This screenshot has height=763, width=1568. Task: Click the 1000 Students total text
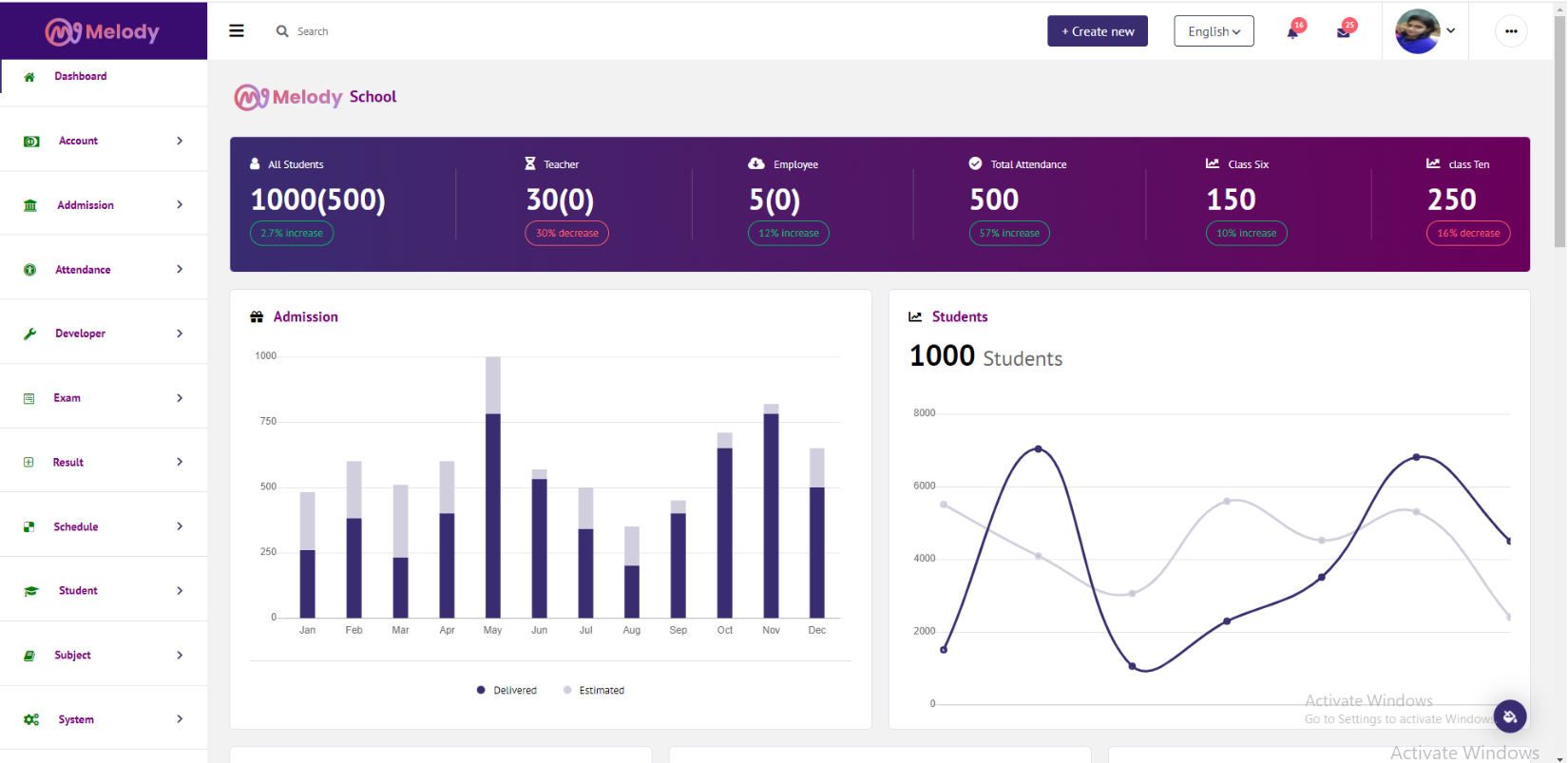point(985,356)
